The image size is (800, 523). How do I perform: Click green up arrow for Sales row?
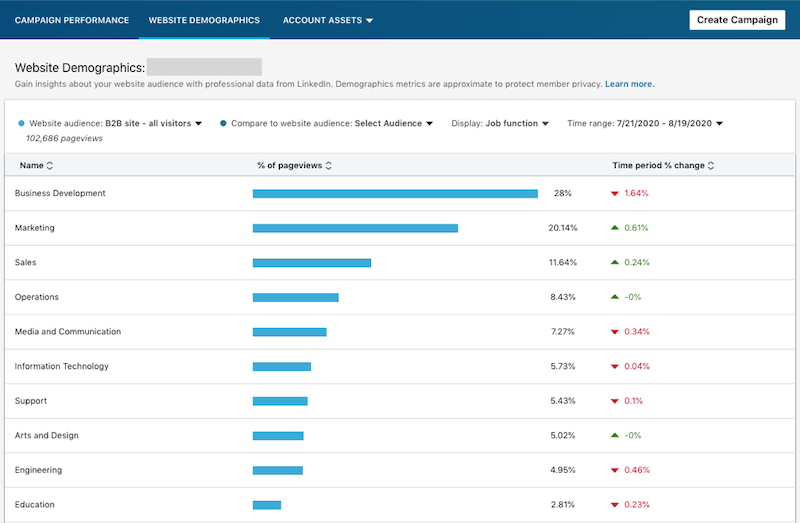click(615, 263)
